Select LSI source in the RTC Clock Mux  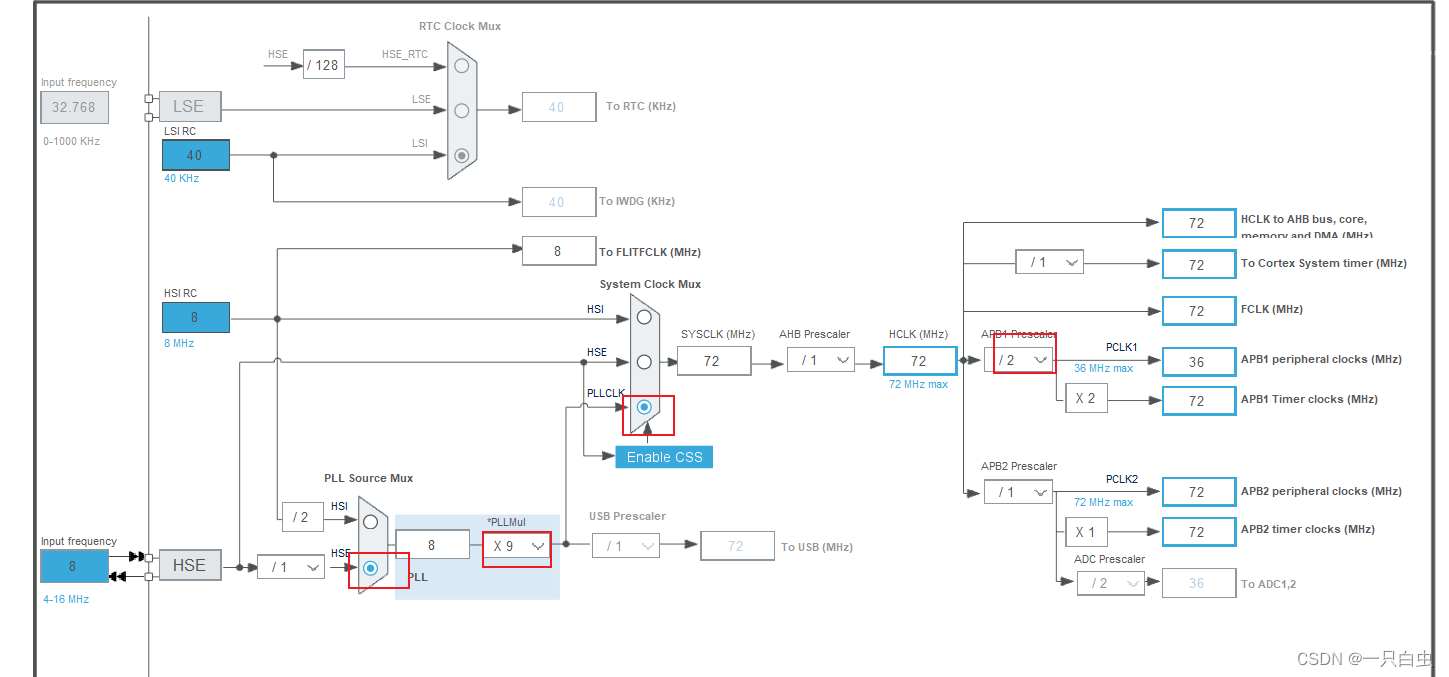coord(460,156)
